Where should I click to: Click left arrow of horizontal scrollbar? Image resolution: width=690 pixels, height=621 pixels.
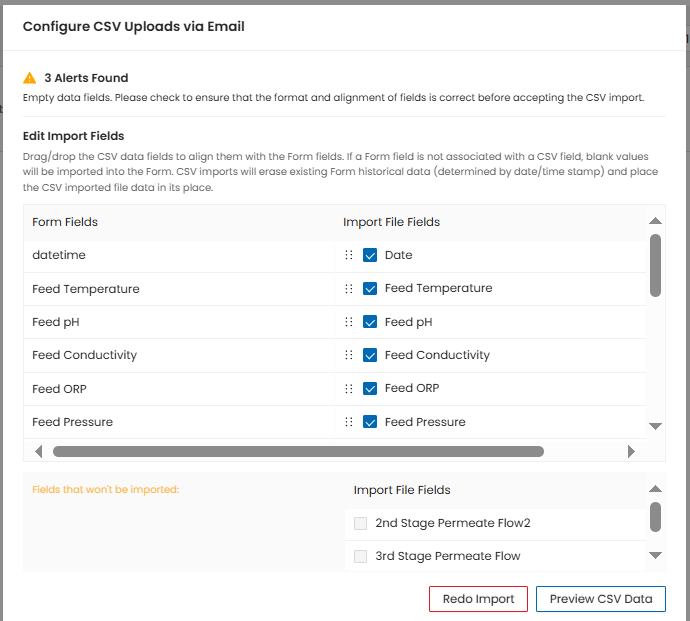pyautogui.click(x=39, y=451)
